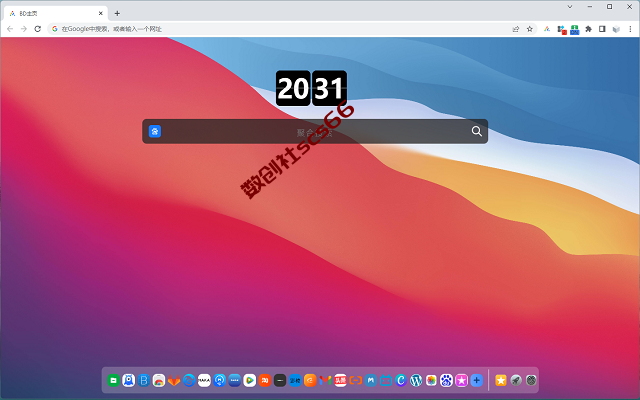This screenshot has width=640, height=400.
Task: Open the orange Taobao dock icon
Action: (264, 380)
